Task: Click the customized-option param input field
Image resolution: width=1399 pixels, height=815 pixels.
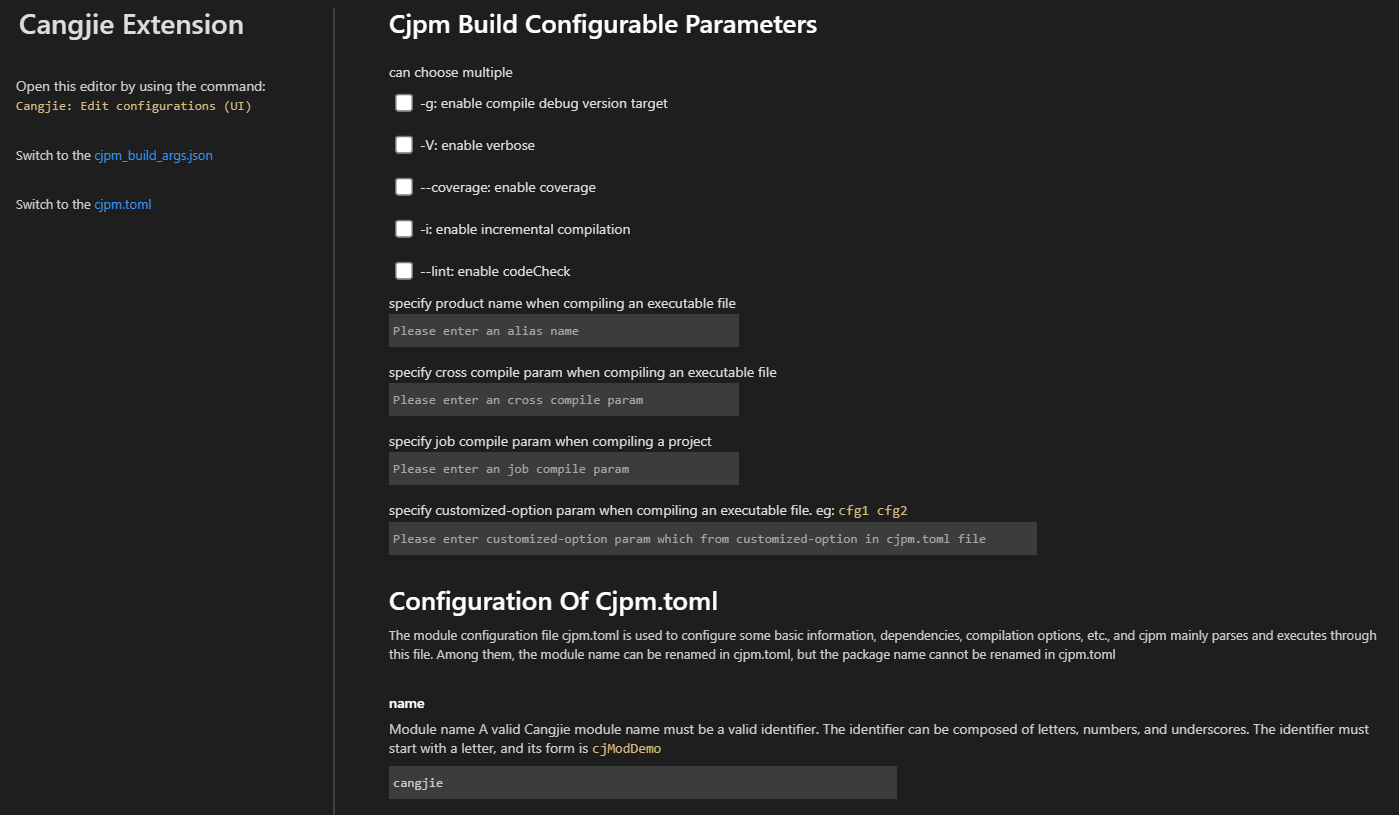Action: pos(712,538)
